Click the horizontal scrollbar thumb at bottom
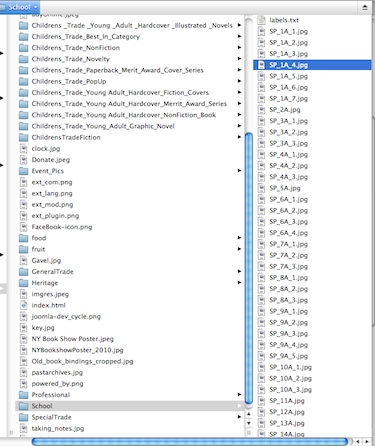This screenshot has width=375, height=446. pyautogui.click(x=190, y=442)
